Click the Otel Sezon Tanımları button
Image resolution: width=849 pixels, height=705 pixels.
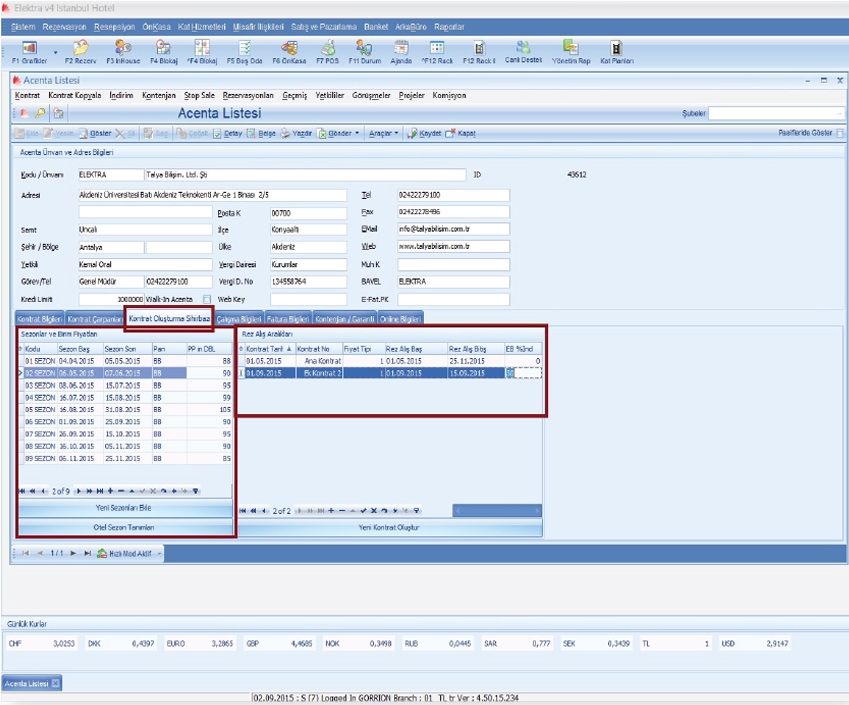(x=122, y=527)
